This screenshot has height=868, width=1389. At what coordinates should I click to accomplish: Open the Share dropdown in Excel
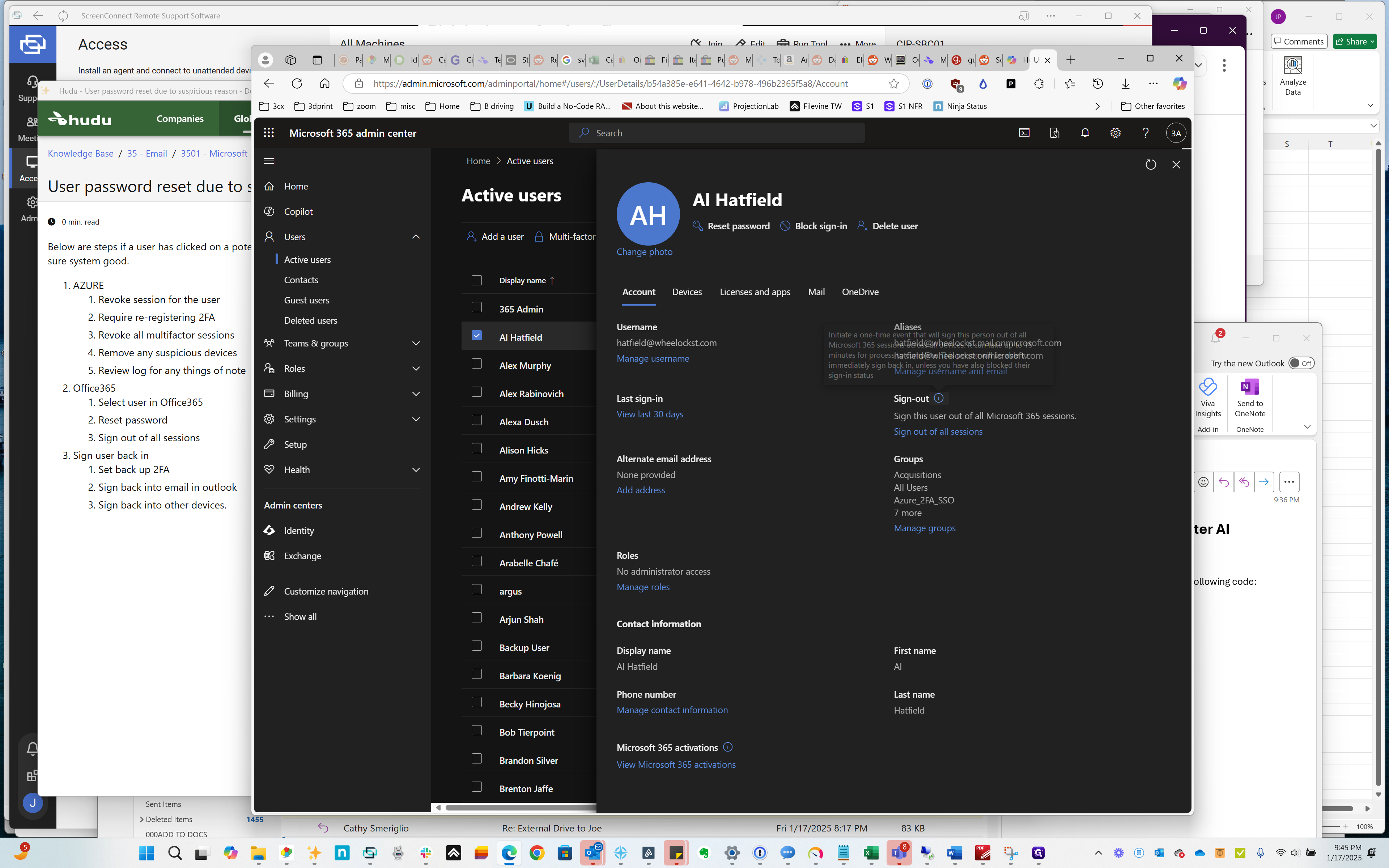(1372, 41)
